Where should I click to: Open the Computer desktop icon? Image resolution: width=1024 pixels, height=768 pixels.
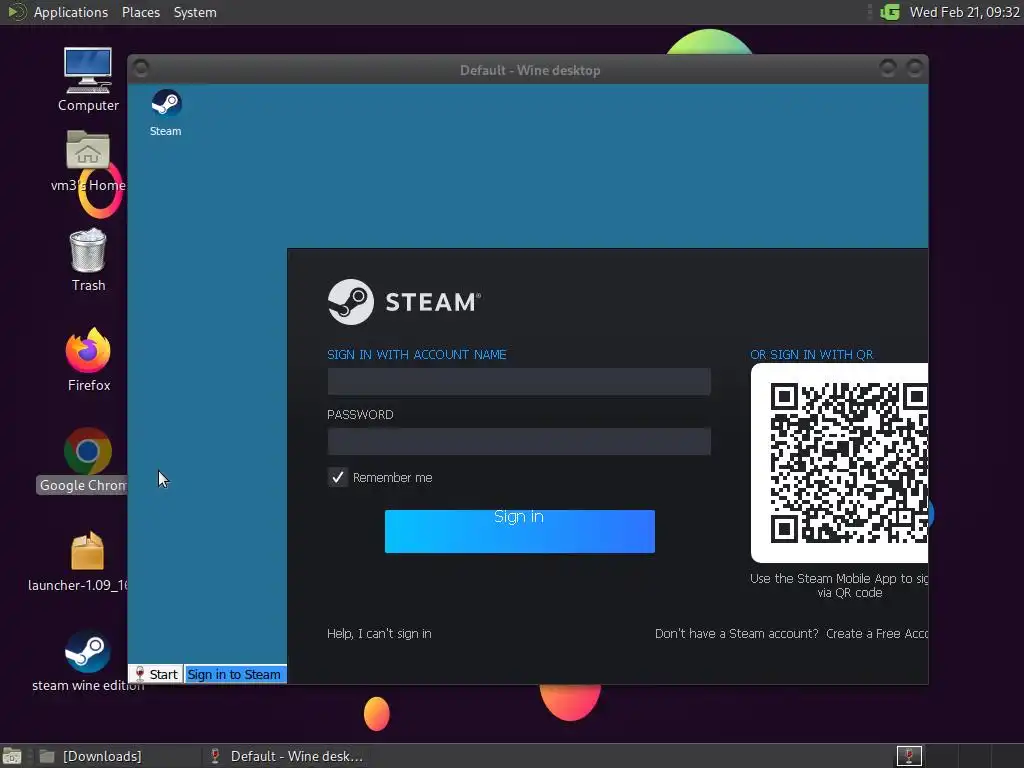[x=88, y=79]
